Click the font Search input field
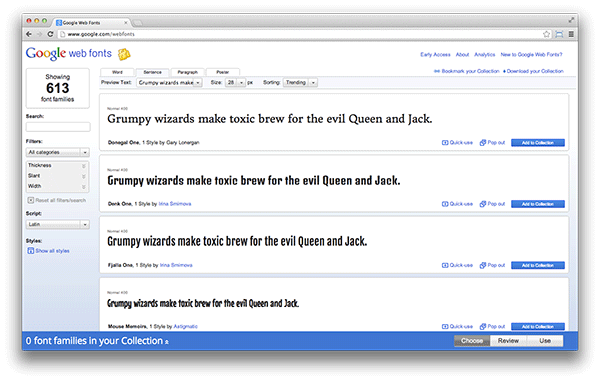 tap(58, 127)
